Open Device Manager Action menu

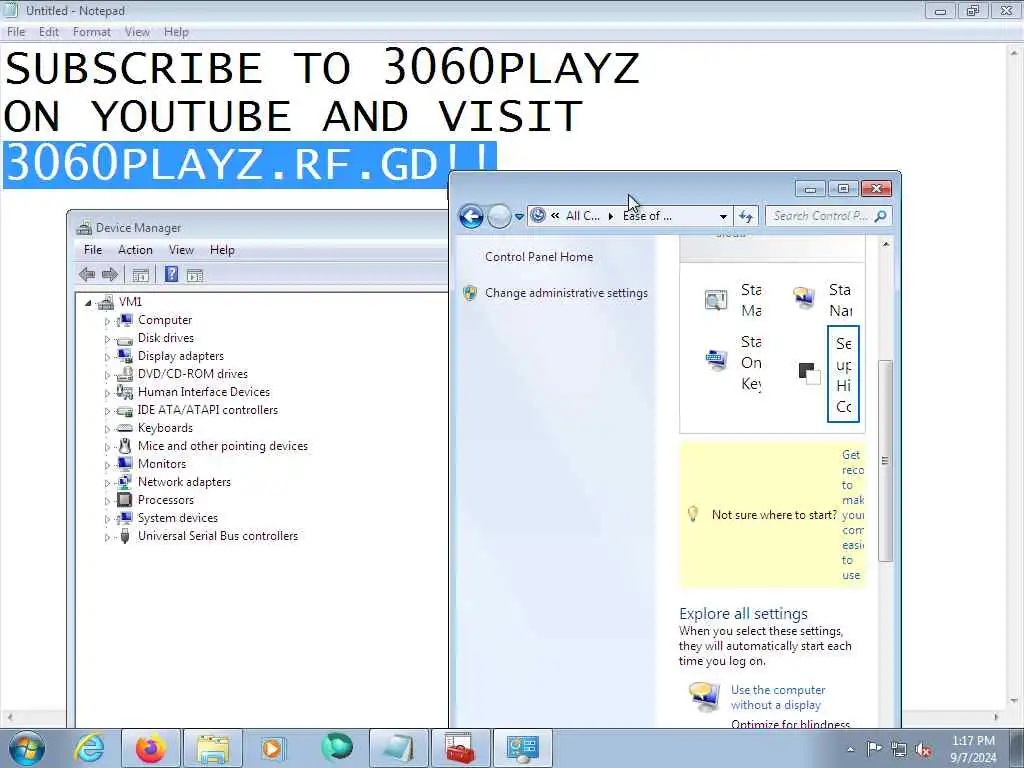pos(135,250)
